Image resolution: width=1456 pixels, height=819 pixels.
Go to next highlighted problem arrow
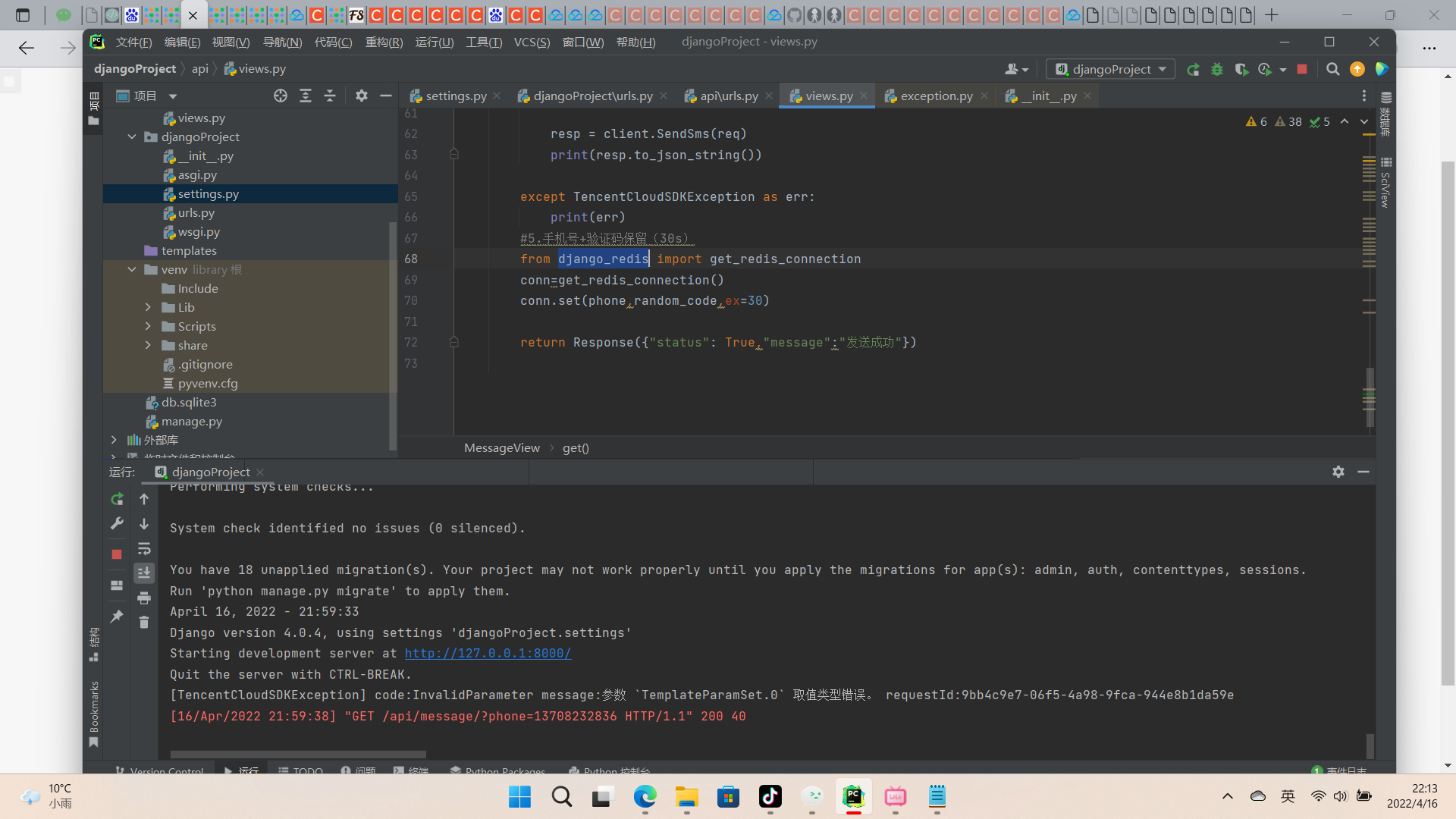click(x=1364, y=121)
